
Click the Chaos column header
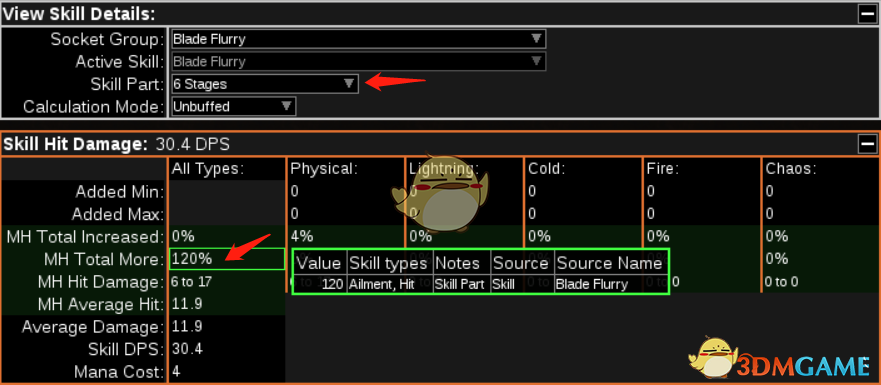(x=790, y=169)
